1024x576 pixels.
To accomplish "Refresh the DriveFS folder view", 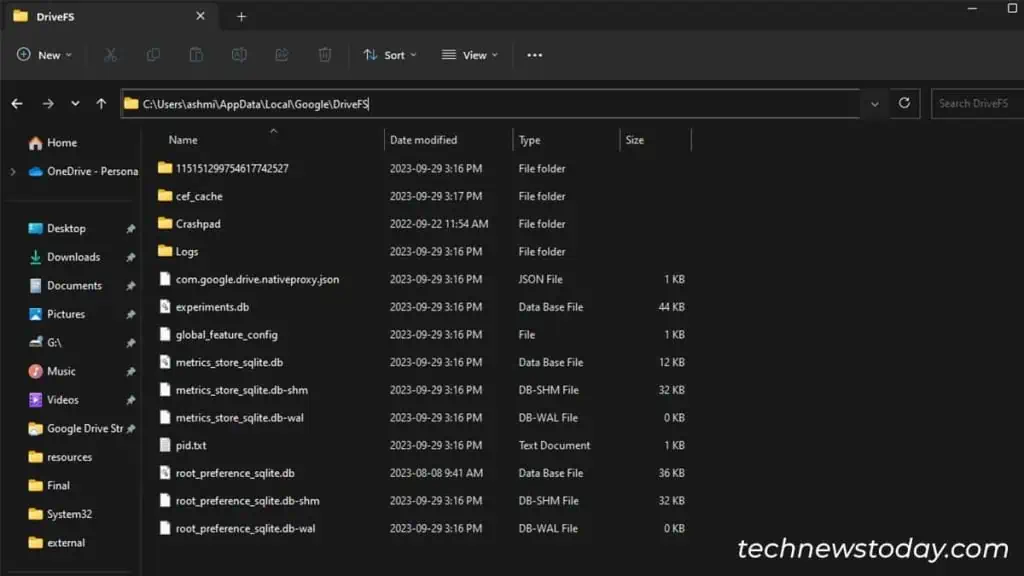I will click(904, 103).
